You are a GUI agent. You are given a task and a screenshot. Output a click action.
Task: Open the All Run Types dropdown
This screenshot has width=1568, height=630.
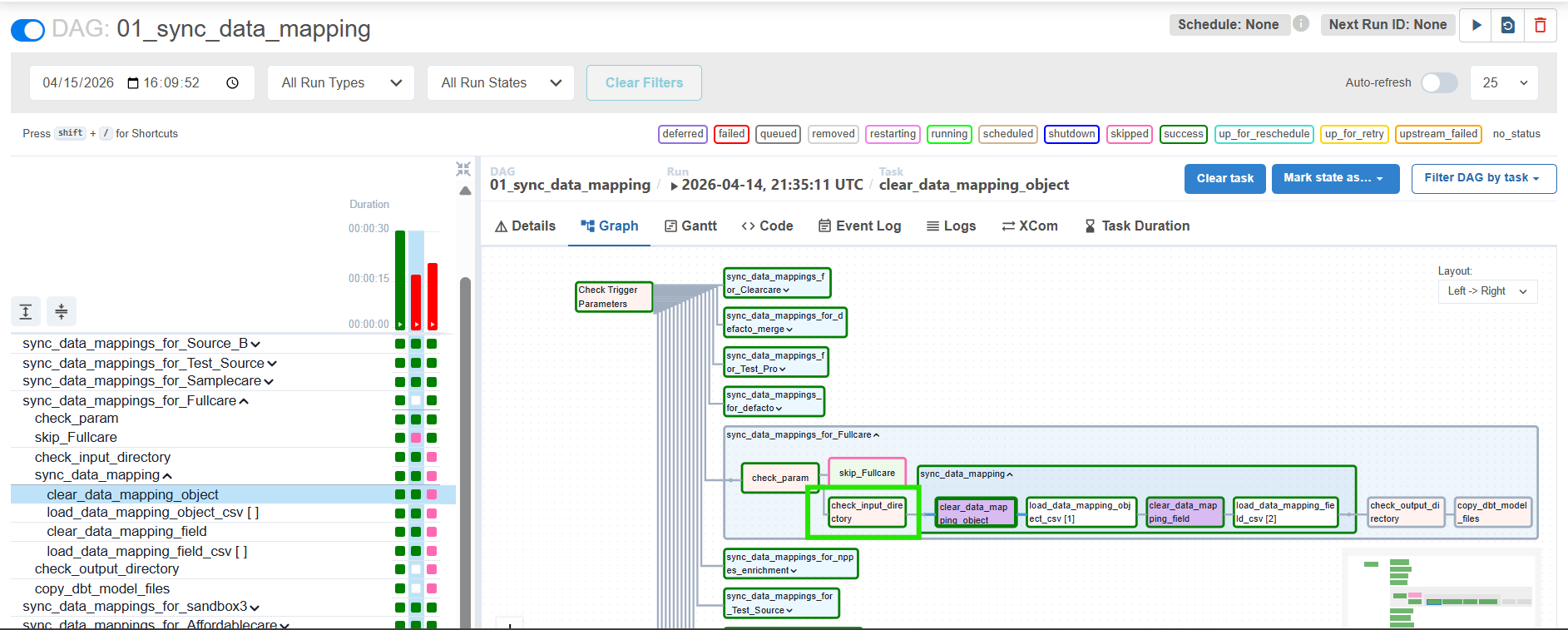(x=341, y=83)
